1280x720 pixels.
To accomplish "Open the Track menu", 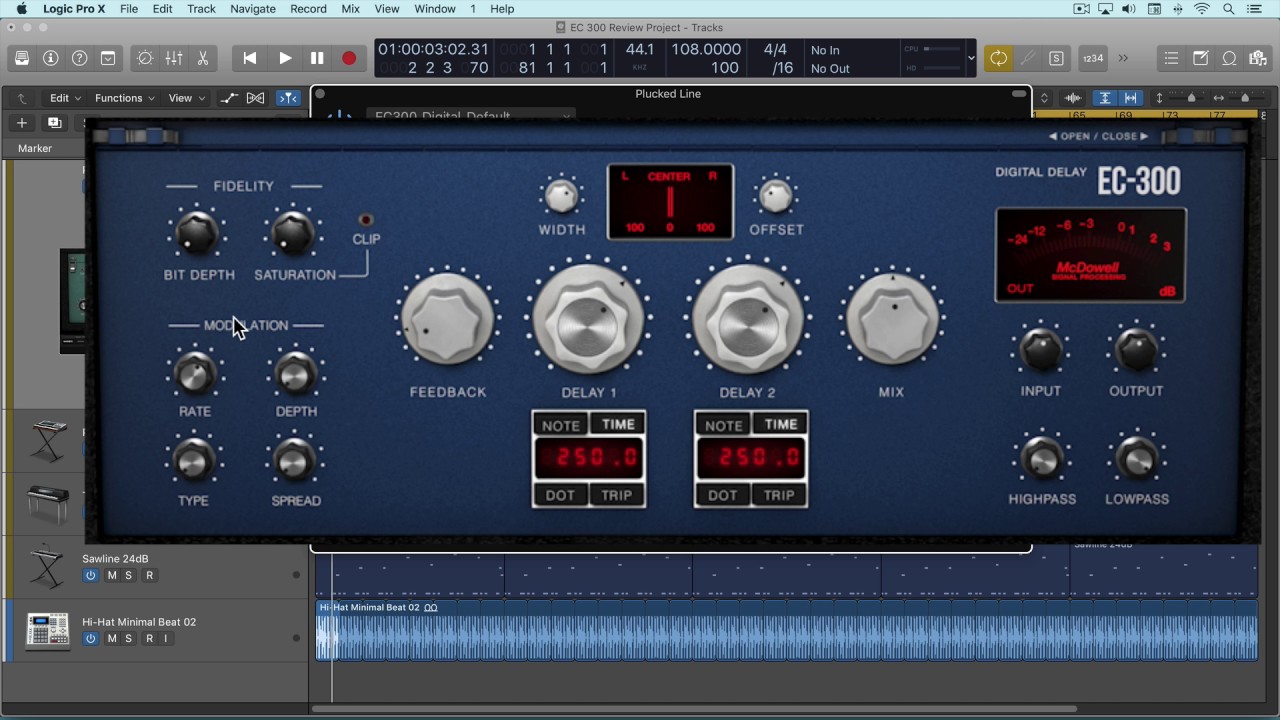I will click(201, 9).
